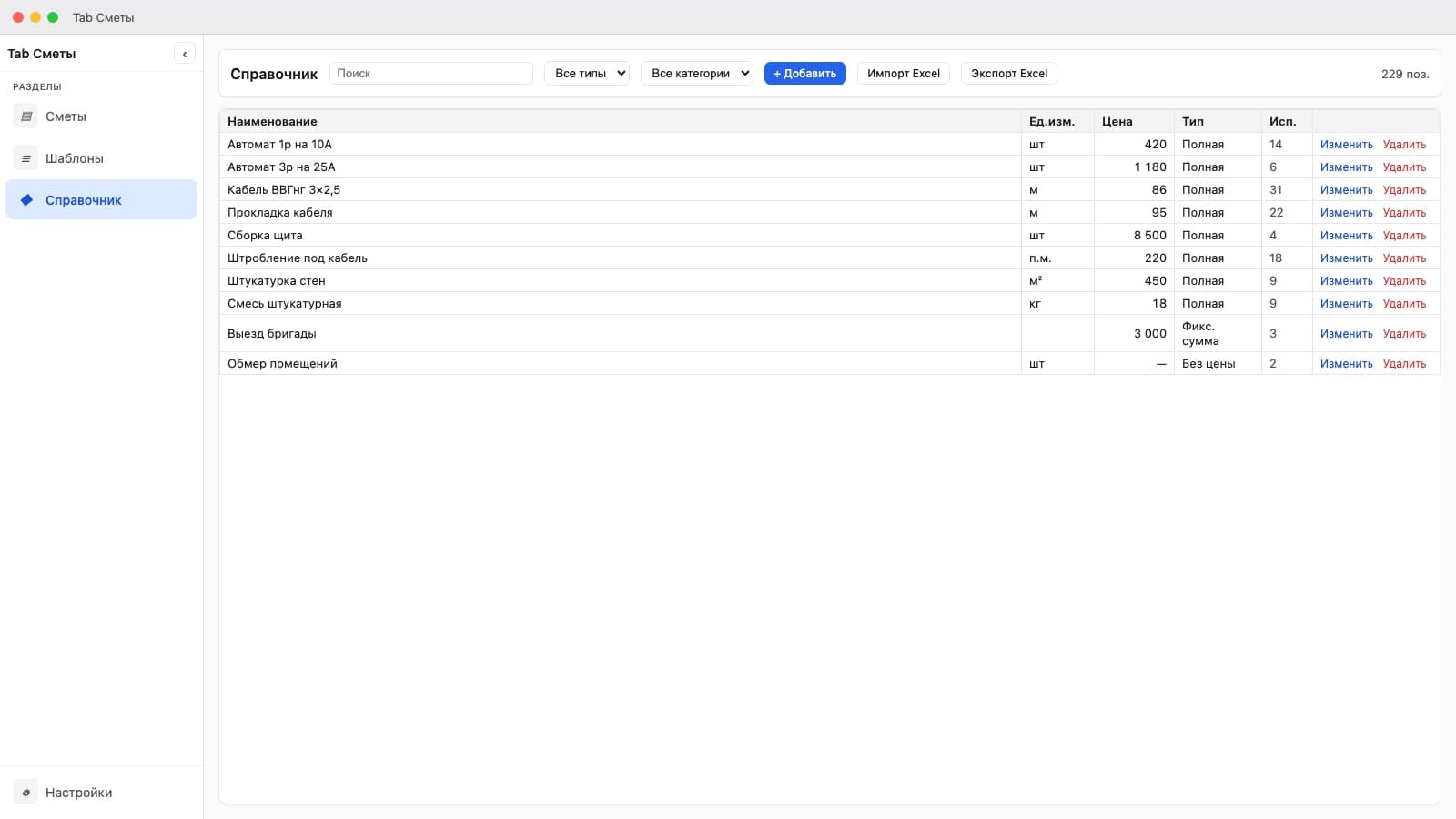Screen dimensions: 1456x819
Task: Click the 229 поз. counter
Action: [1405, 74]
